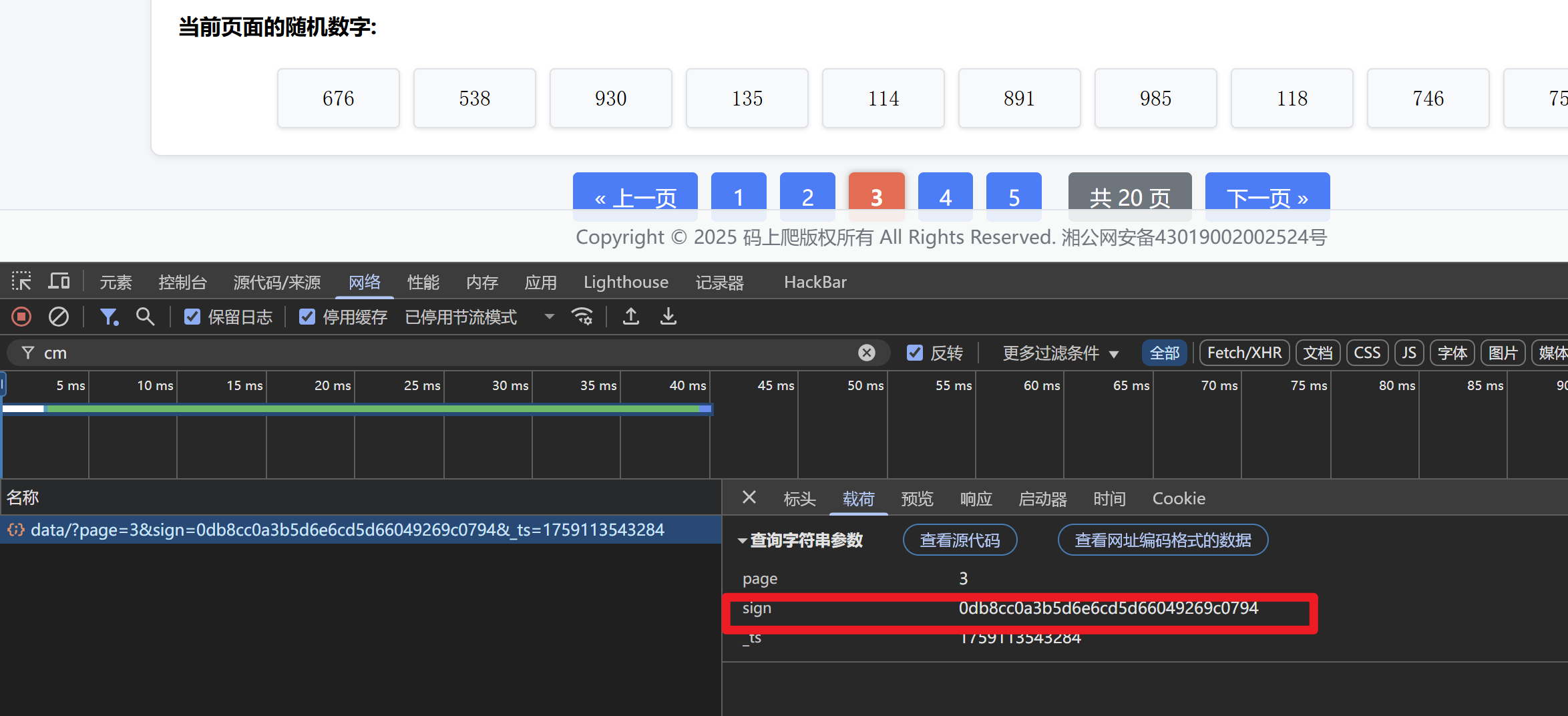This screenshot has width=1568, height=716.
Task: Toggle 保留日志 checkbox
Action: pos(192,317)
